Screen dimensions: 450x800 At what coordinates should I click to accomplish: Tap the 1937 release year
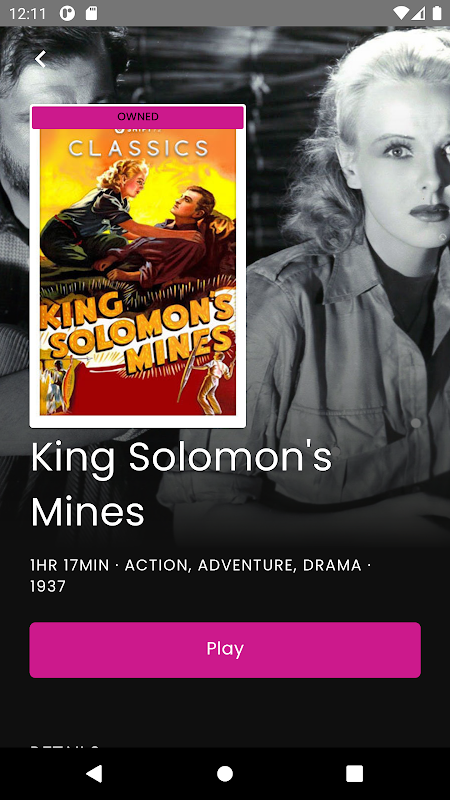(48, 586)
